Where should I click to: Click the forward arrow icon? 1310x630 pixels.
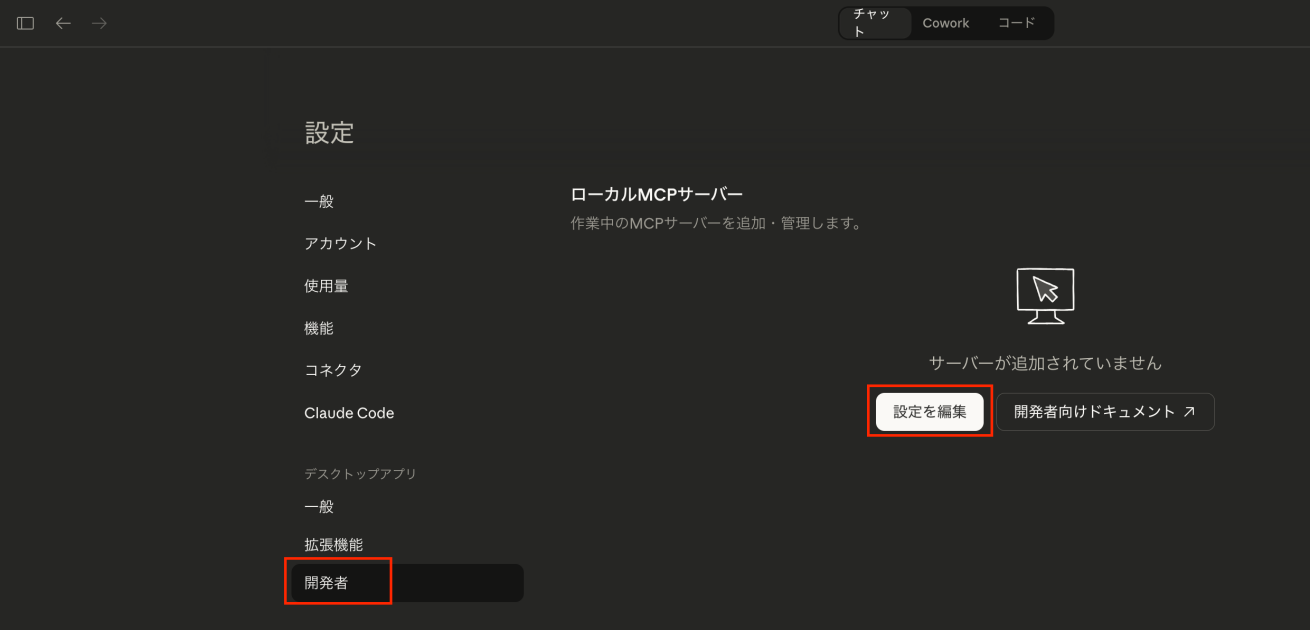[x=99, y=23]
